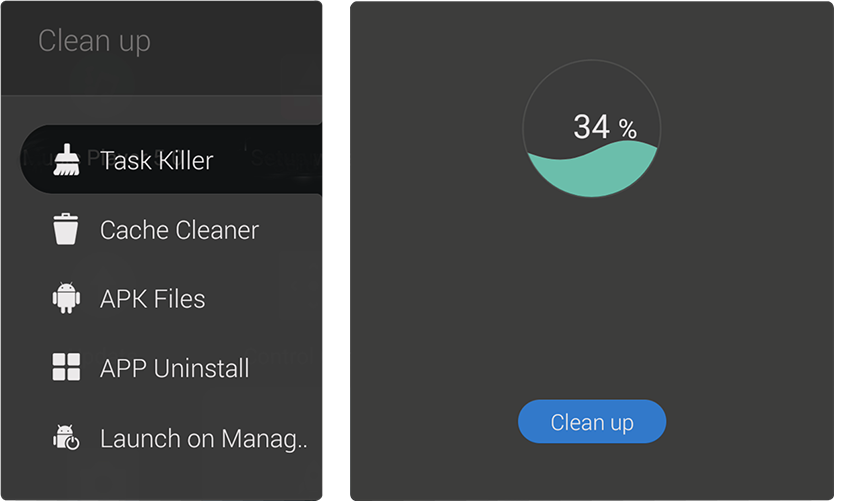Click the circular memory usage gauge

tap(592, 128)
